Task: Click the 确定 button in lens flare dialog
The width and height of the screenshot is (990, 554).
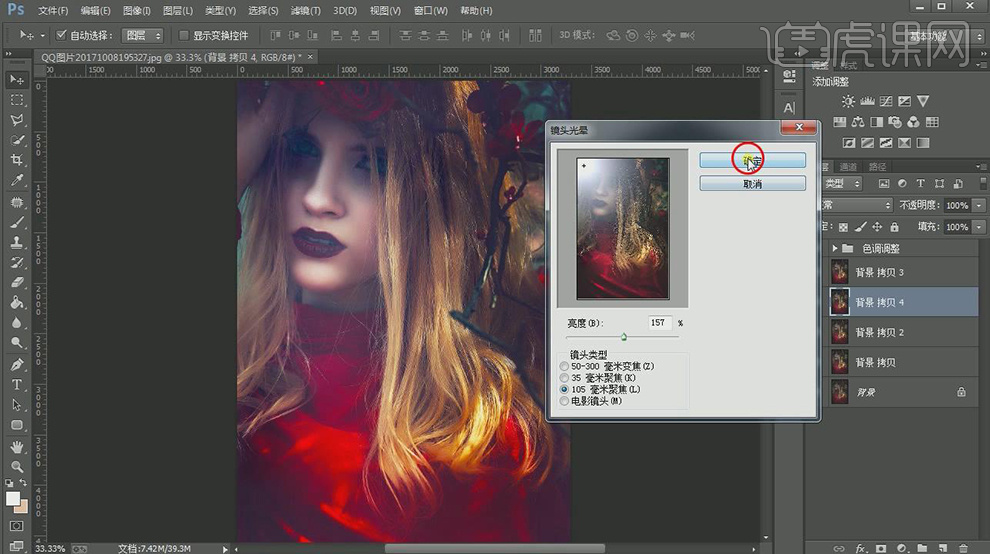Action: pyautogui.click(x=752, y=160)
